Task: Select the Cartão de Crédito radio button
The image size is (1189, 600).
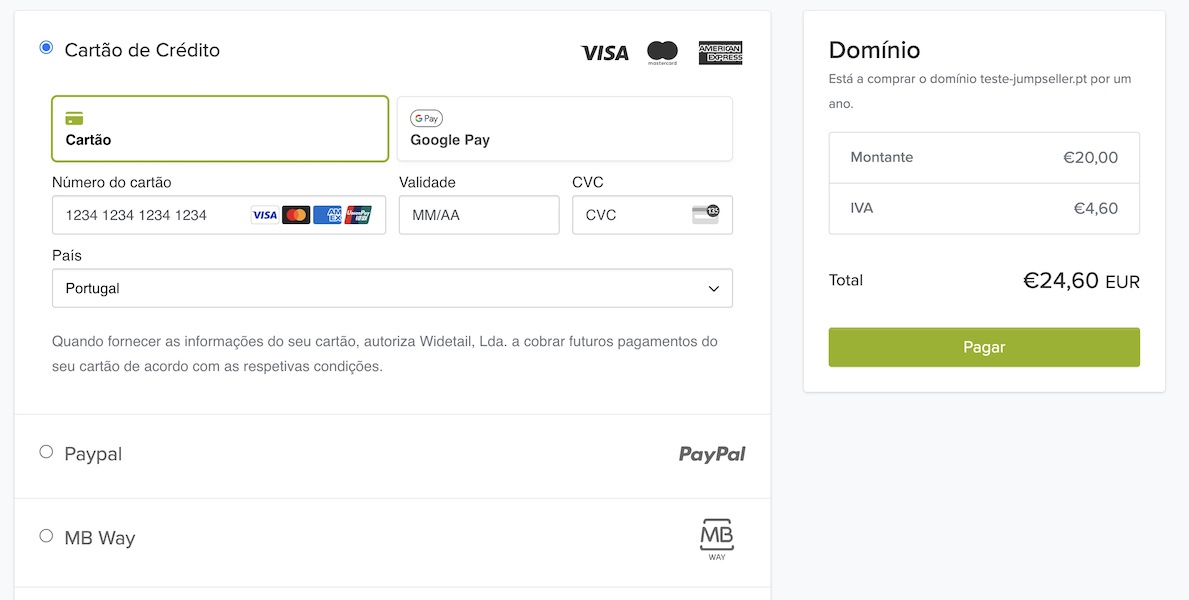Action: [46, 48]
